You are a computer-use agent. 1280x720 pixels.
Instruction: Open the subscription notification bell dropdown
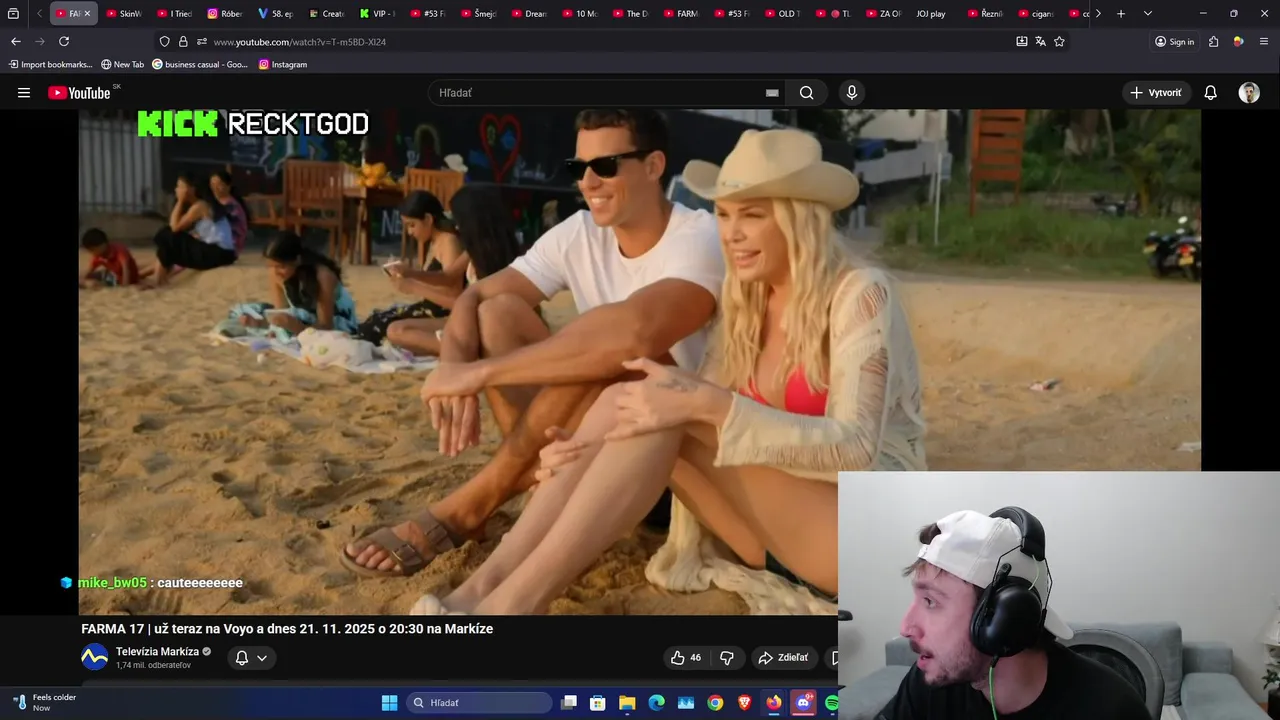click(x=251, y=657)
